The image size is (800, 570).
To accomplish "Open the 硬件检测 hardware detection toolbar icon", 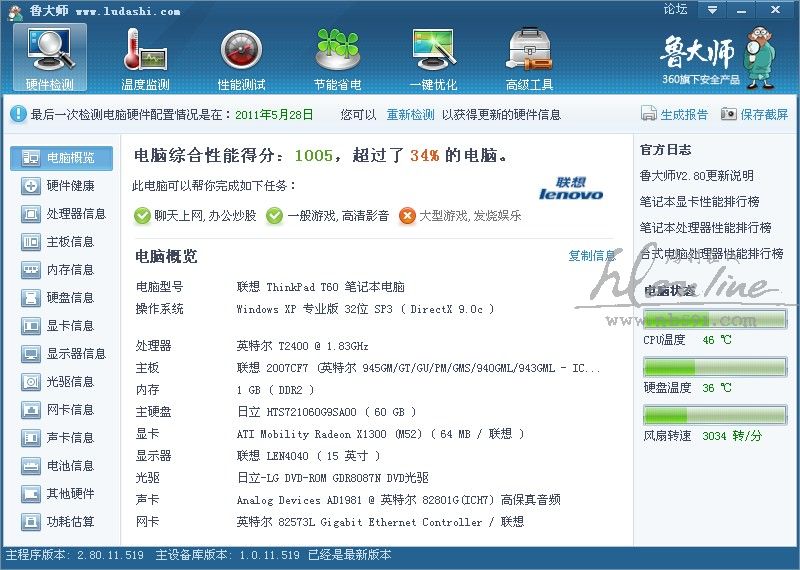I will 50,58.
